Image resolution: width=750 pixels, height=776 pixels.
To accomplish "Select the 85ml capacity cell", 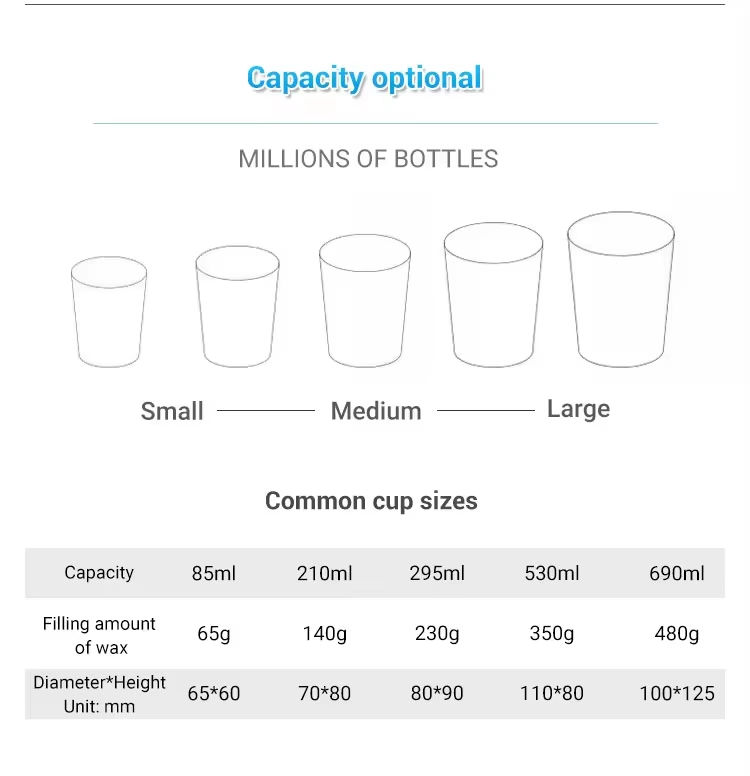I will click(x=214, y=574).
